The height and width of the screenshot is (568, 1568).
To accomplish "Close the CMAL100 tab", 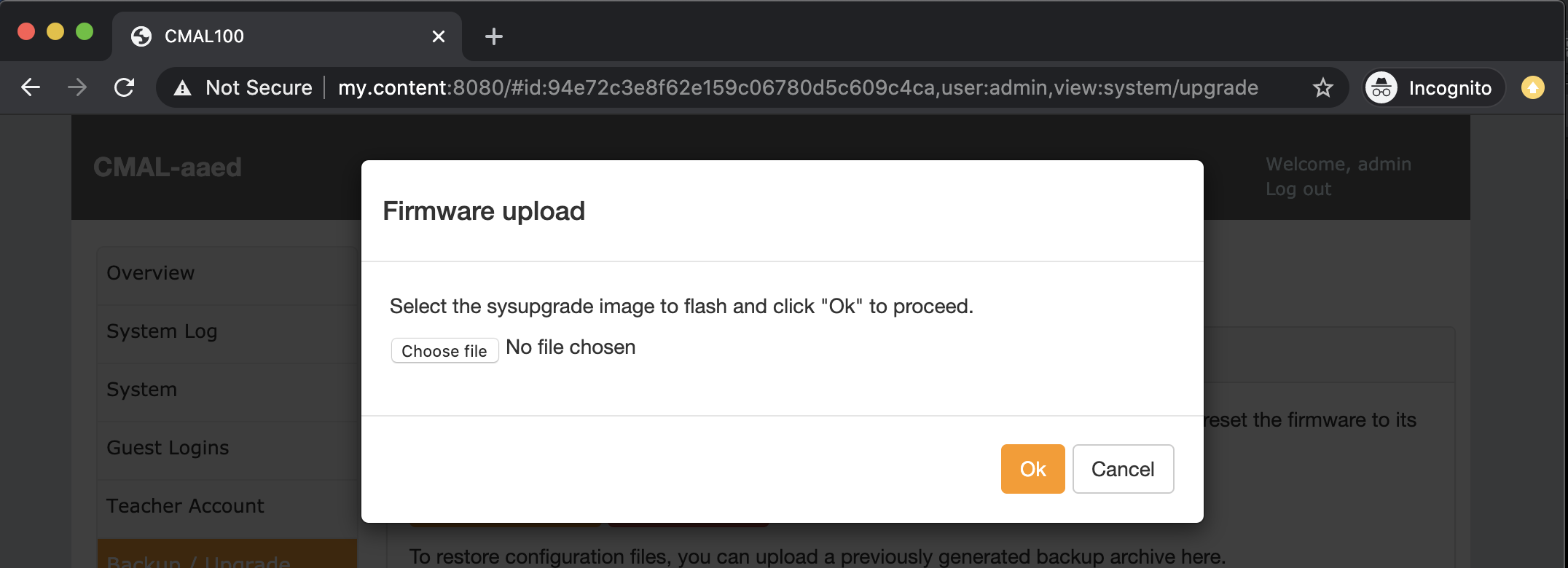I will point(438,36).
